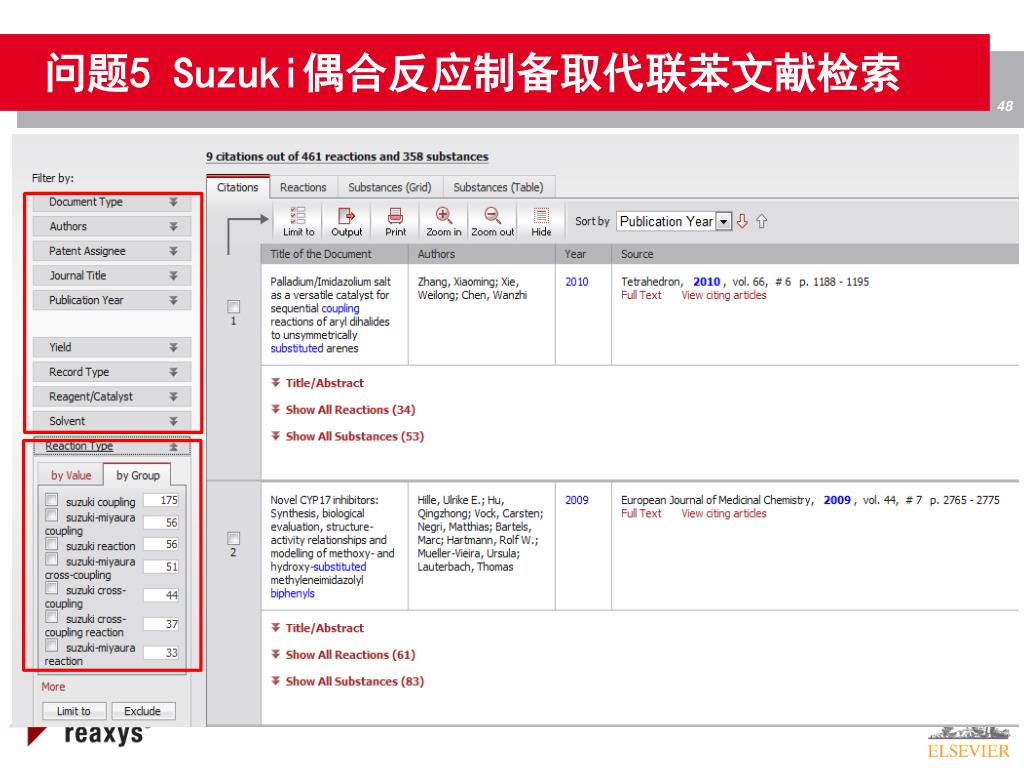This screenshot has height=768, width=1024.
Task: View citing articles for European Journal article
Action: [x=724, y=513]
